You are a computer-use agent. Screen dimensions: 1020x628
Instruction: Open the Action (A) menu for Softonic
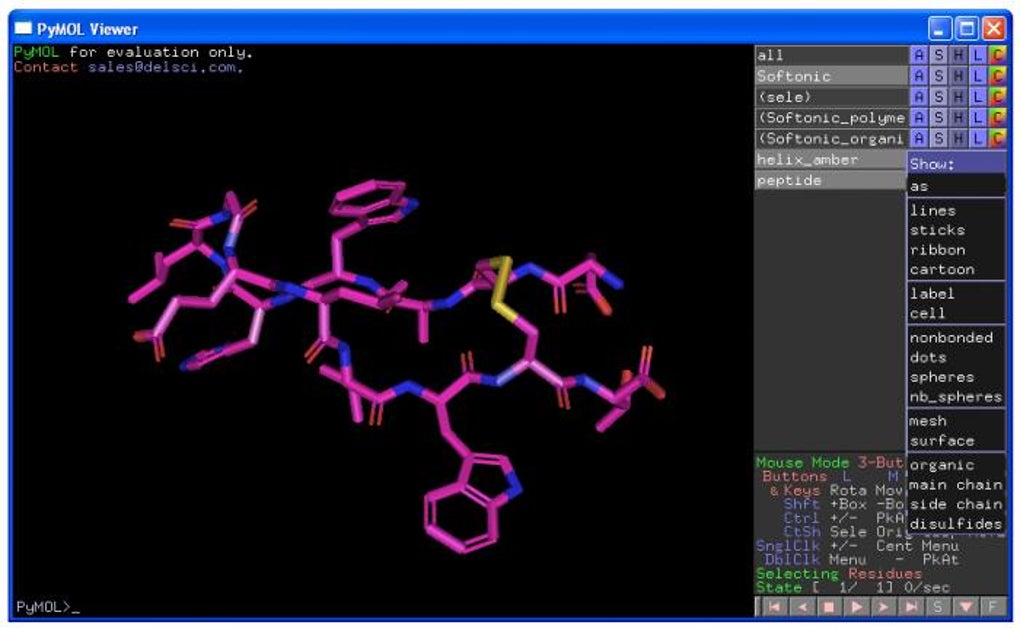919,76
